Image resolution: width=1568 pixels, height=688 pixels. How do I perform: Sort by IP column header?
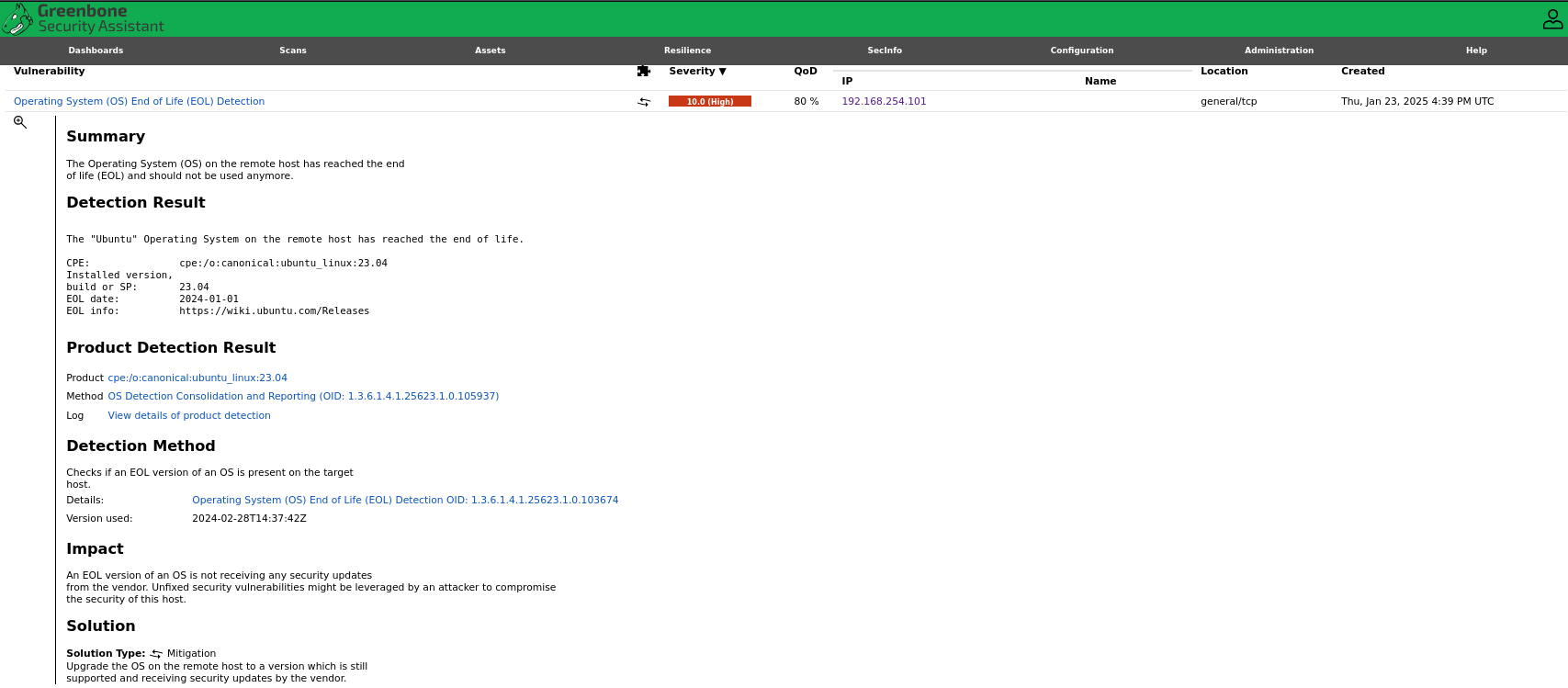(847, 81)
